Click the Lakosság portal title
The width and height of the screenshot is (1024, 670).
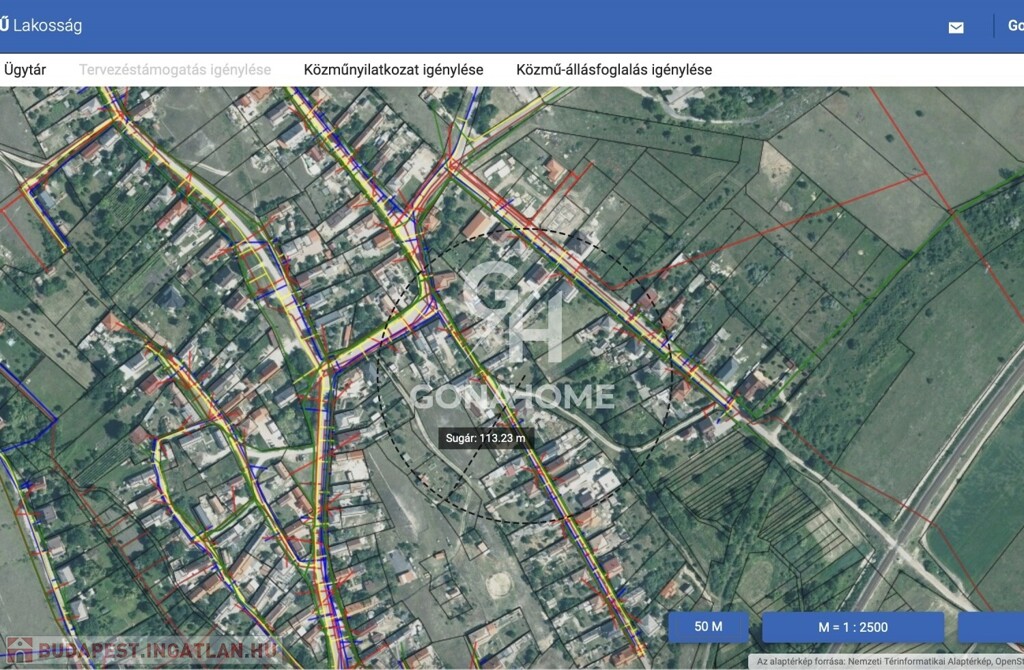point(47,25)
